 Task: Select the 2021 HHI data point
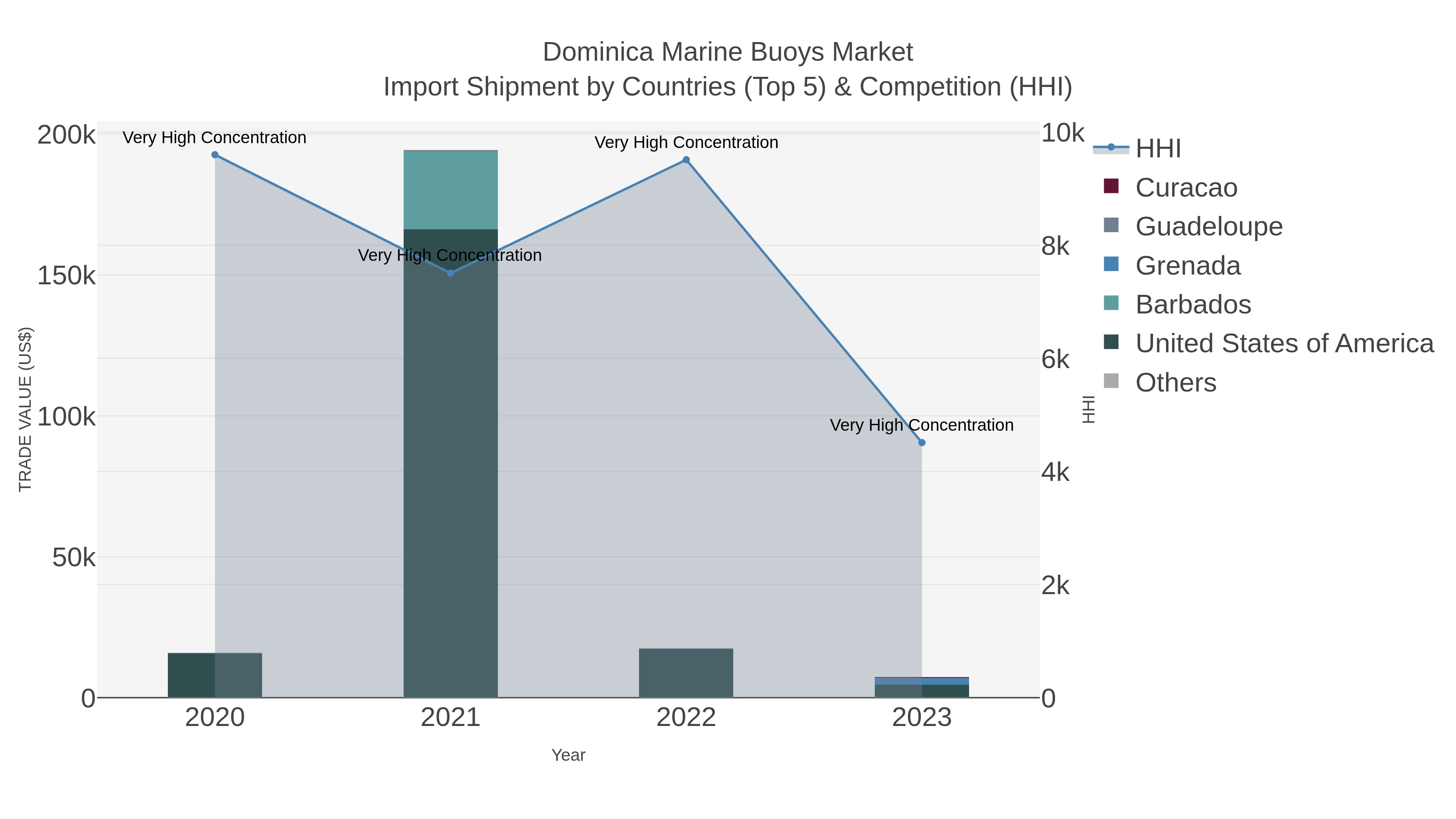(x=451, y=273)
